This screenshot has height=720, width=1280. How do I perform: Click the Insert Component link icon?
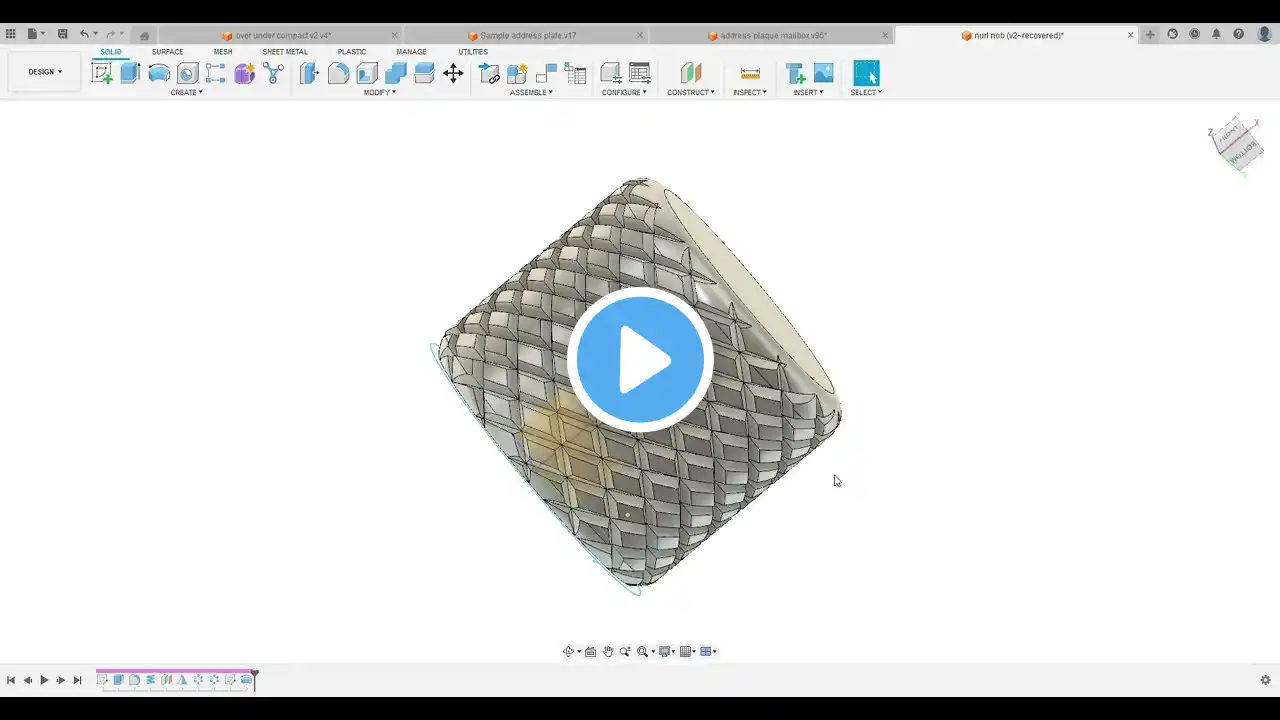coord(489,73)
